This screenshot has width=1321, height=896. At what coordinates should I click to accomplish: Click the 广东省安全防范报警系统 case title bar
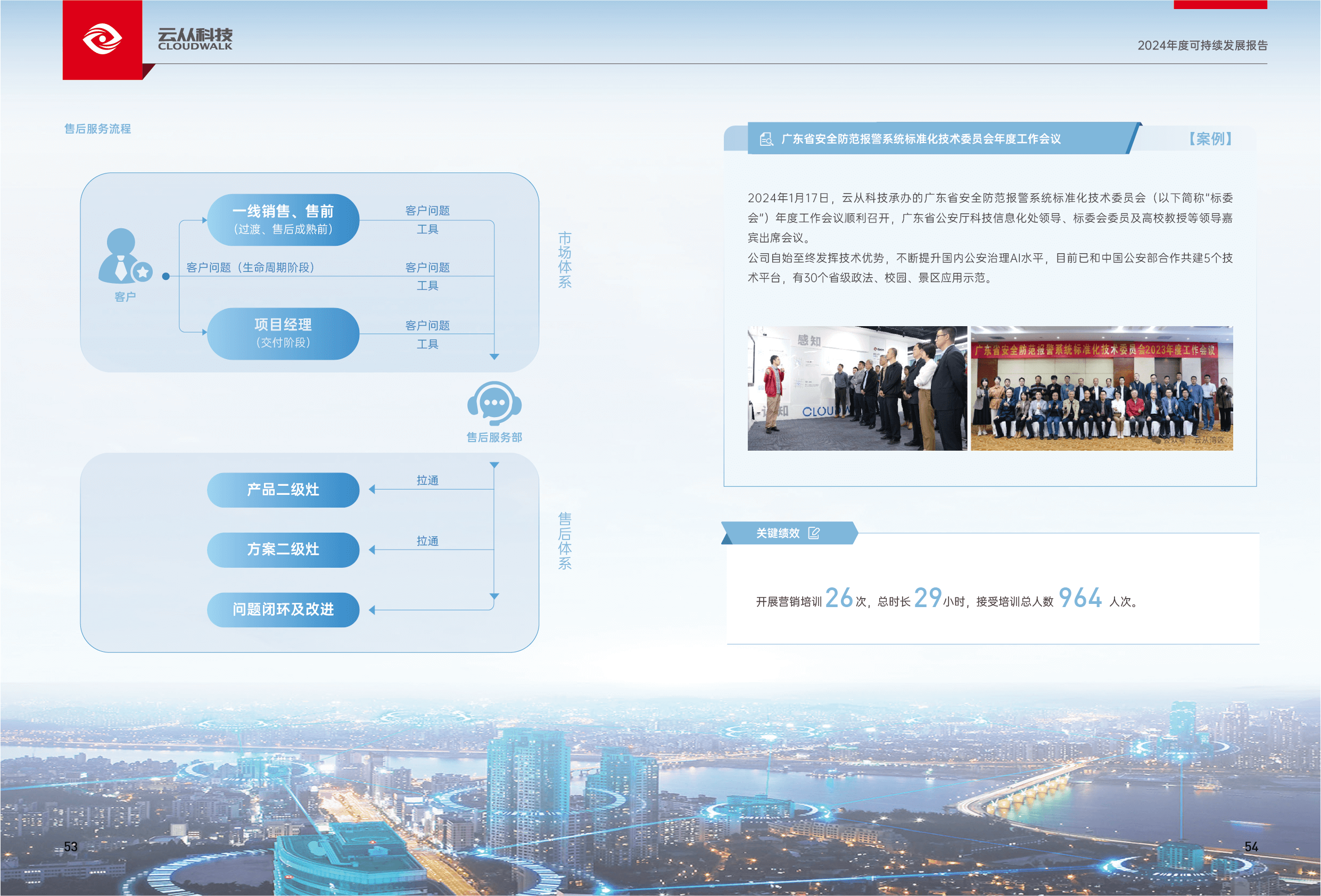point(921,139)
